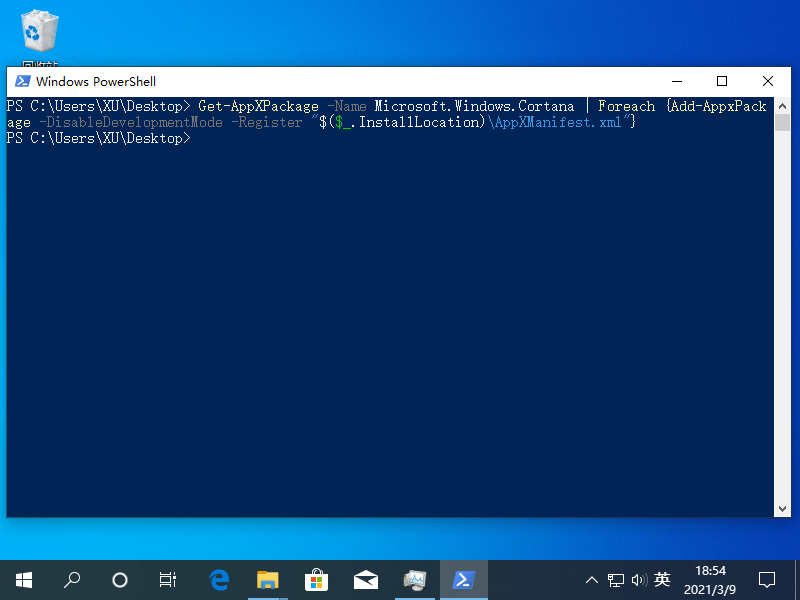Toggle the 英 input method indicator

tap(662, 580)
